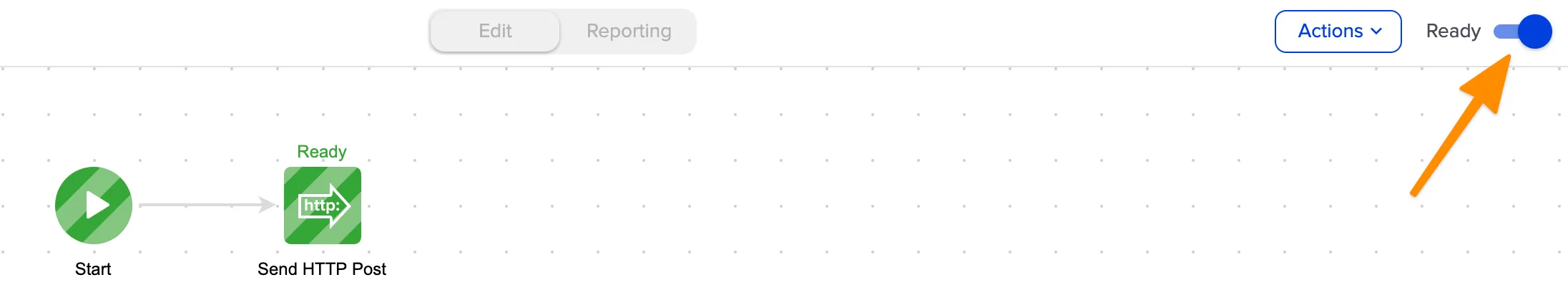Click the arrowhead pointing to HTTP Post
The image size is (1568, 295).
pyautogui.click(x=268, y=205)
